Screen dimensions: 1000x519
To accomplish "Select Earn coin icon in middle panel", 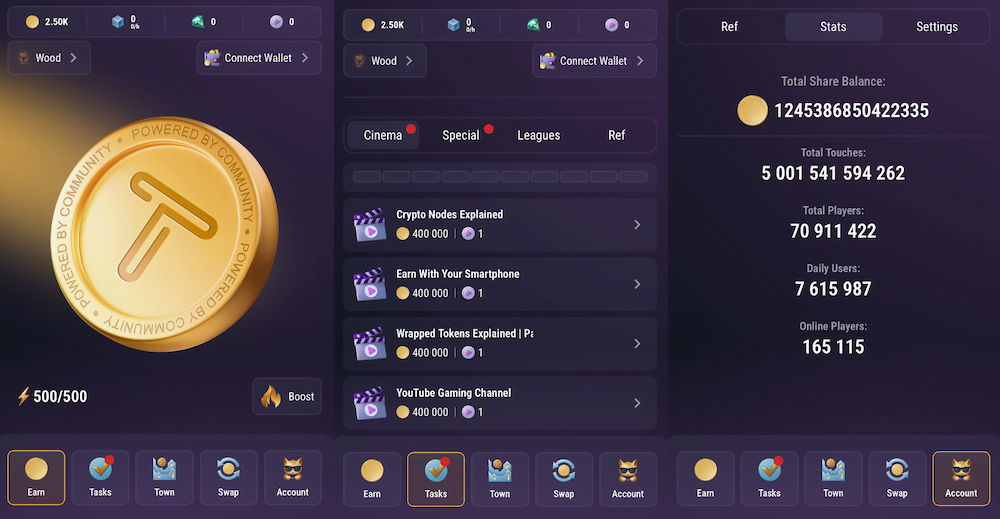I will (372, 479).
